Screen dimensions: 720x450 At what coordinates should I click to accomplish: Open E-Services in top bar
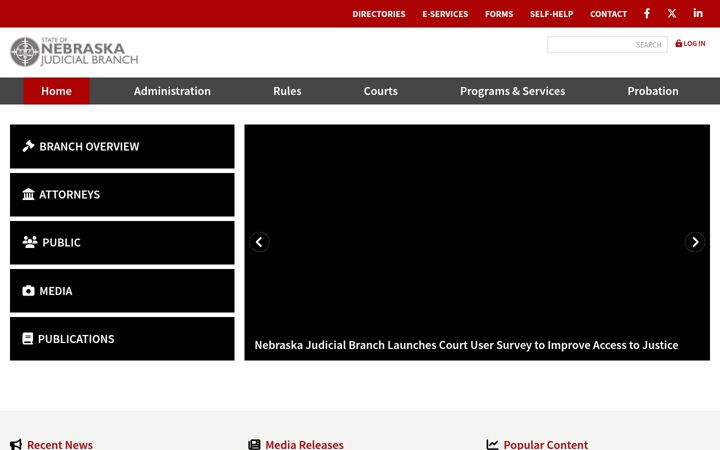pos(445,14)
